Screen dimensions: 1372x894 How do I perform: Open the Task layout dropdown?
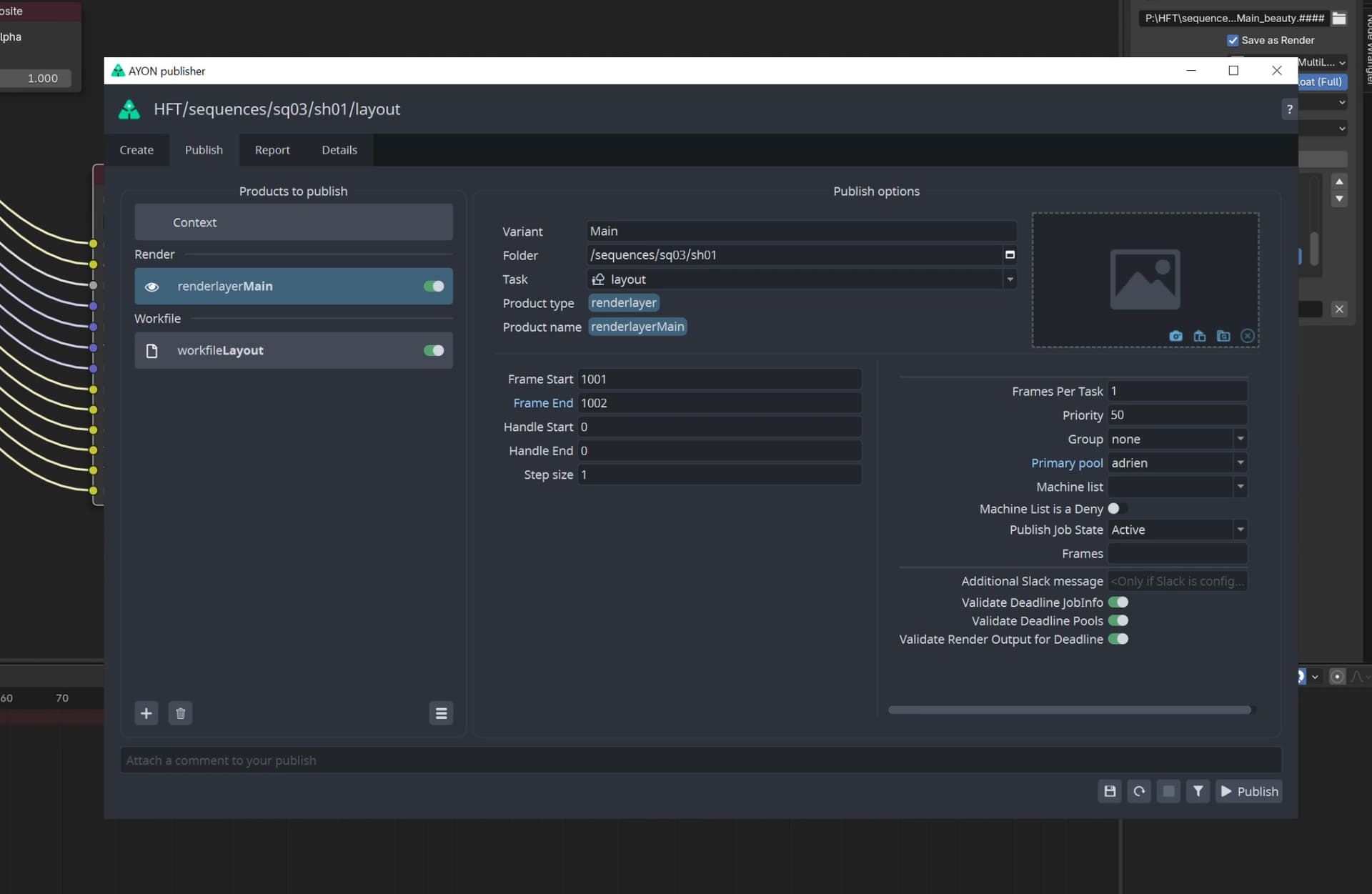pyautogui.click(x=802, y=279)
